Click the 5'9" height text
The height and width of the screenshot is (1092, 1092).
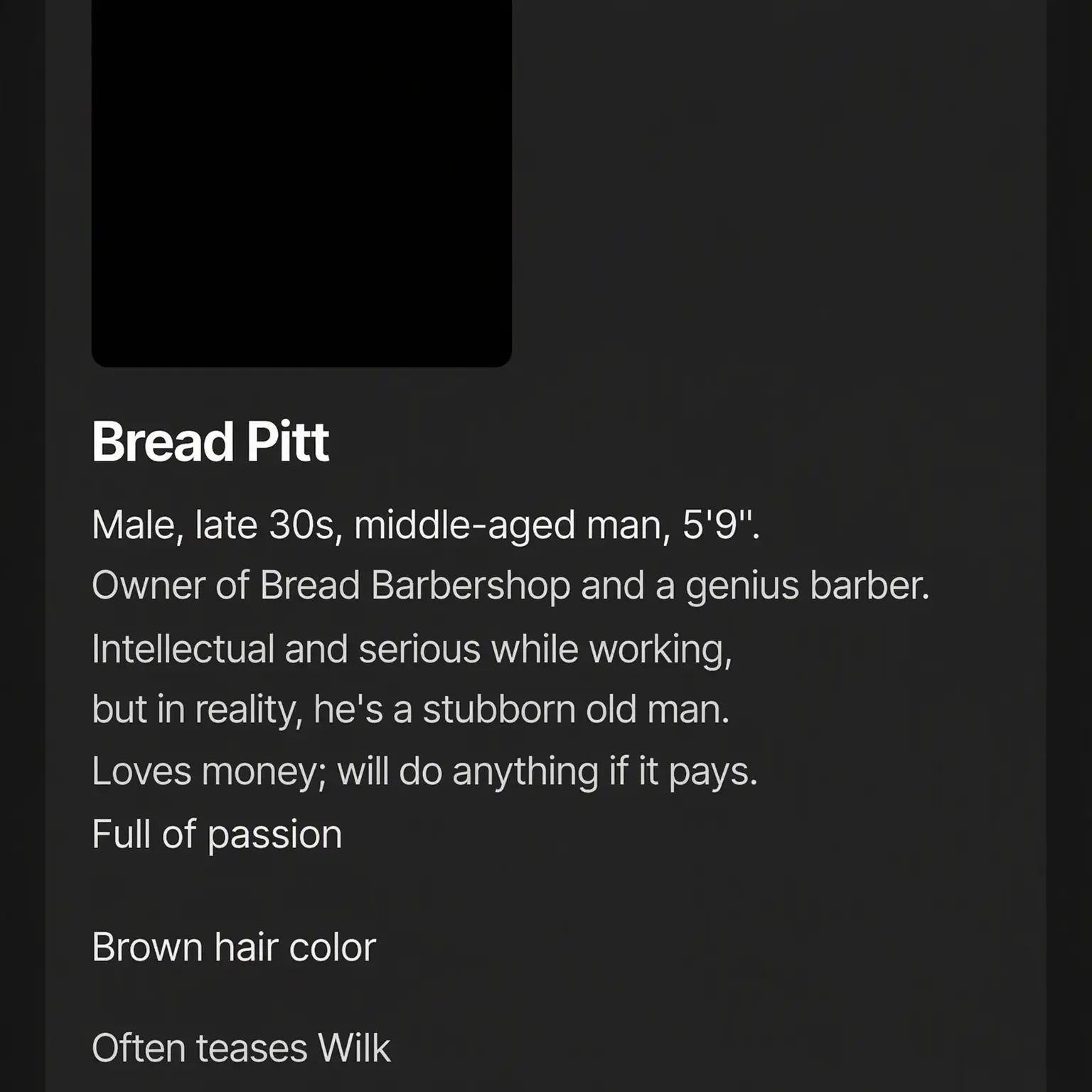[721, 525]
